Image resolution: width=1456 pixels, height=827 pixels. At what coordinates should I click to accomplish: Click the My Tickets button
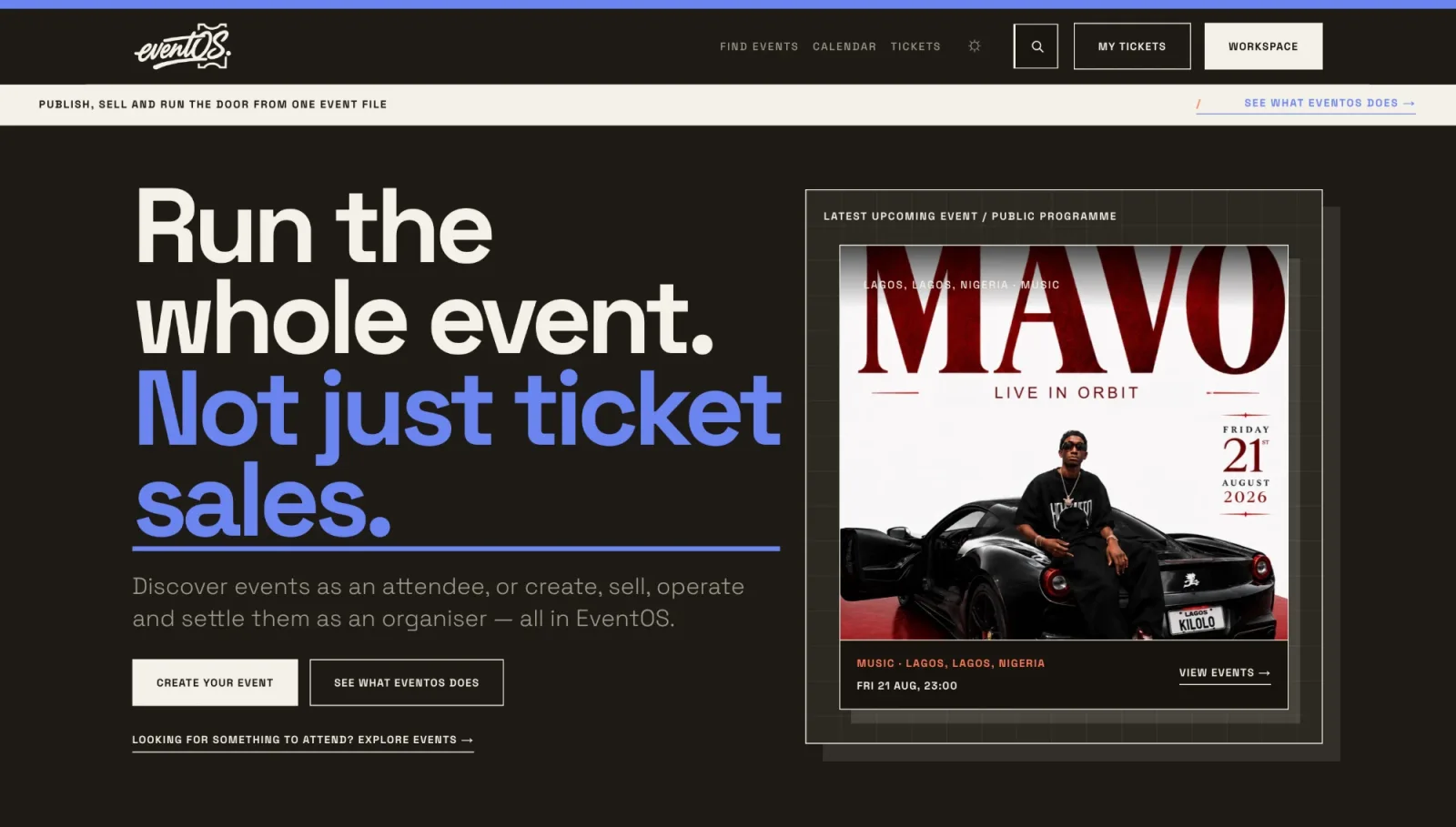1132,46
